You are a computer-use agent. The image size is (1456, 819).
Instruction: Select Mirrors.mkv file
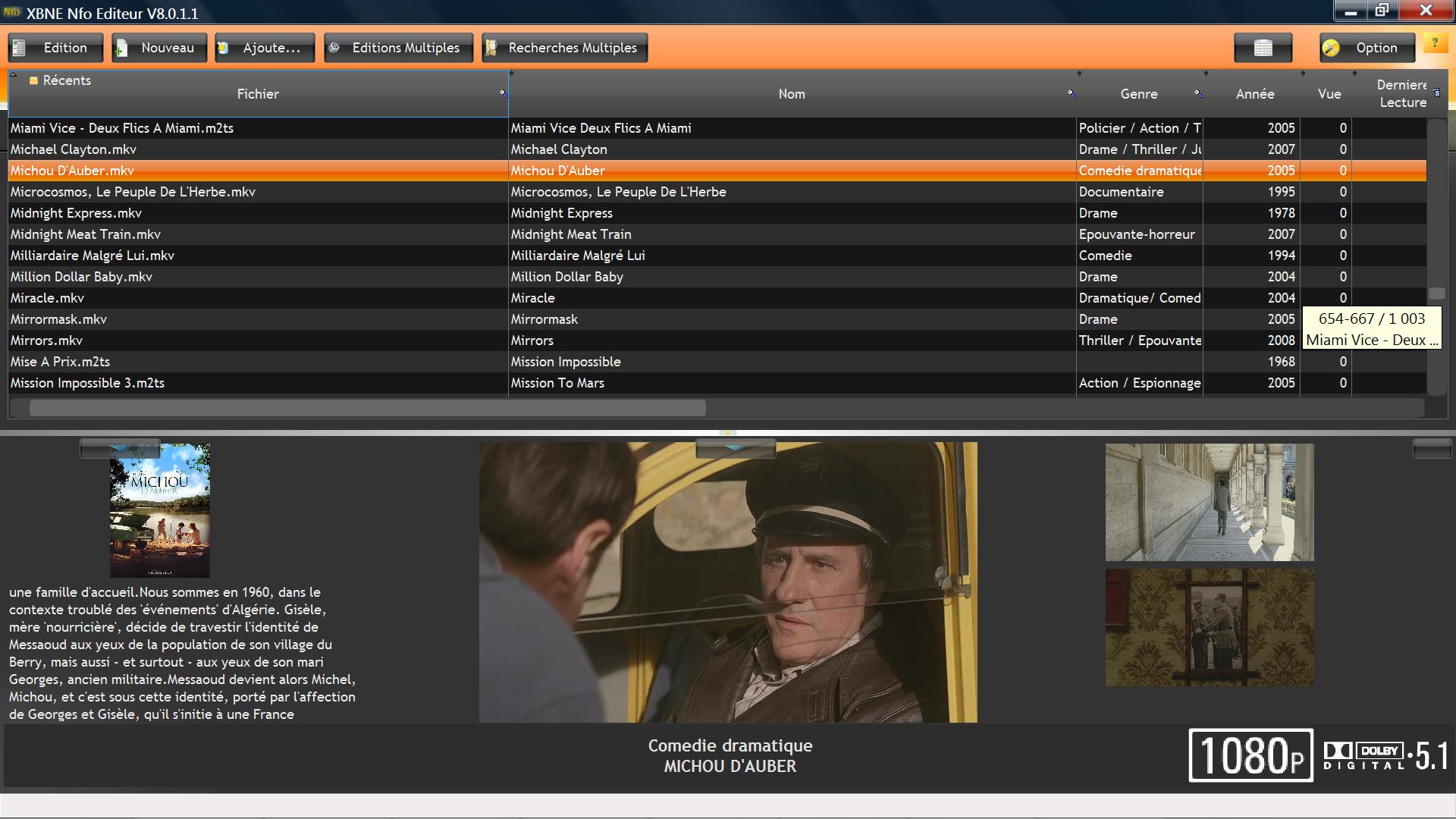pos(258,340)
